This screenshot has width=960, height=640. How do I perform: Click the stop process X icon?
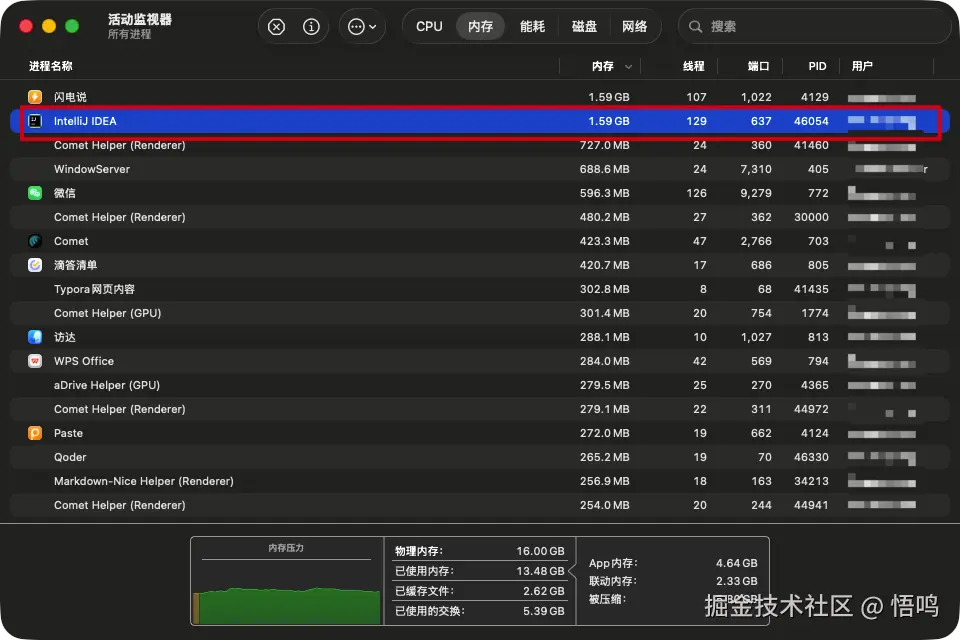coord(277,27)
